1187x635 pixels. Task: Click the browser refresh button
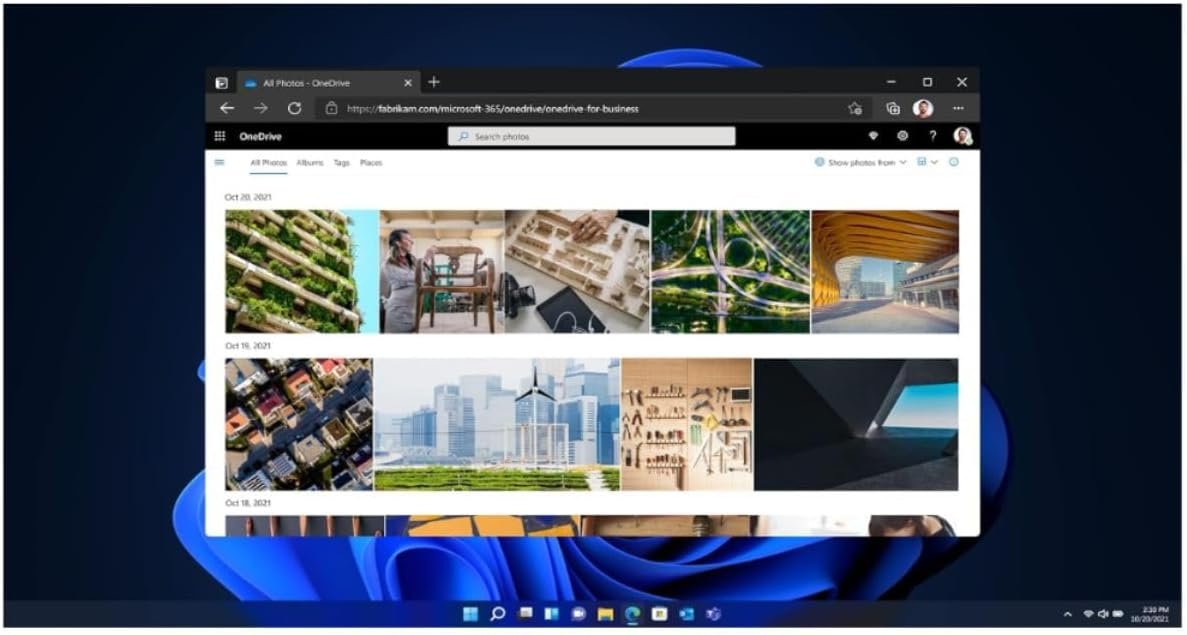294,108
